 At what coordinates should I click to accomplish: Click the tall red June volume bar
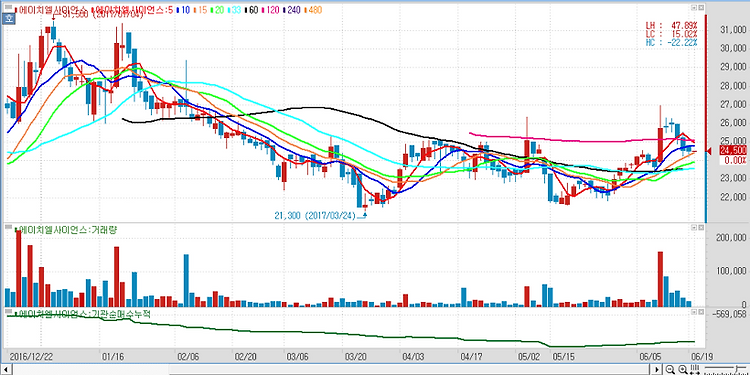(x=661, y=279)
